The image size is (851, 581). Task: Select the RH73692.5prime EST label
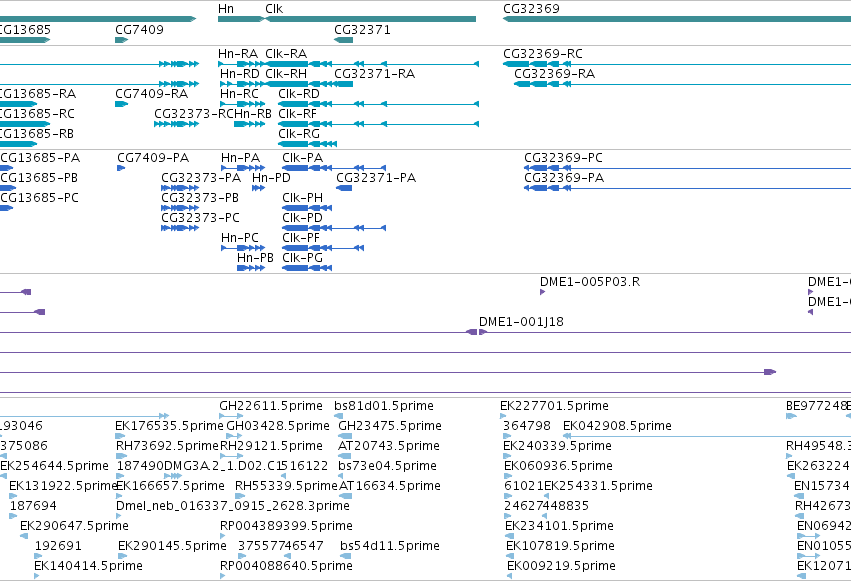[167, 446]
